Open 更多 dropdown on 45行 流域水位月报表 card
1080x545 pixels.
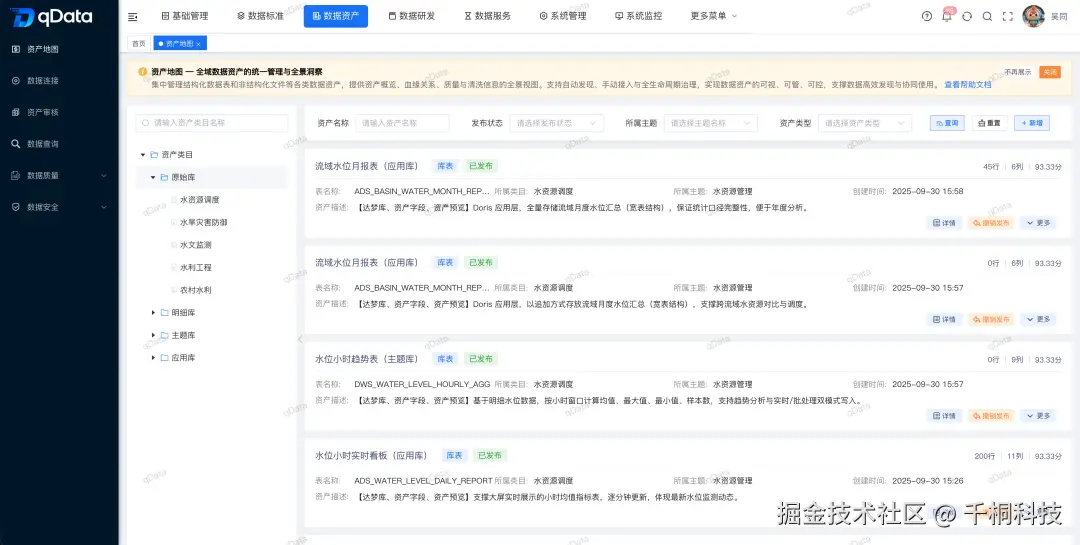coord(1038,223)
